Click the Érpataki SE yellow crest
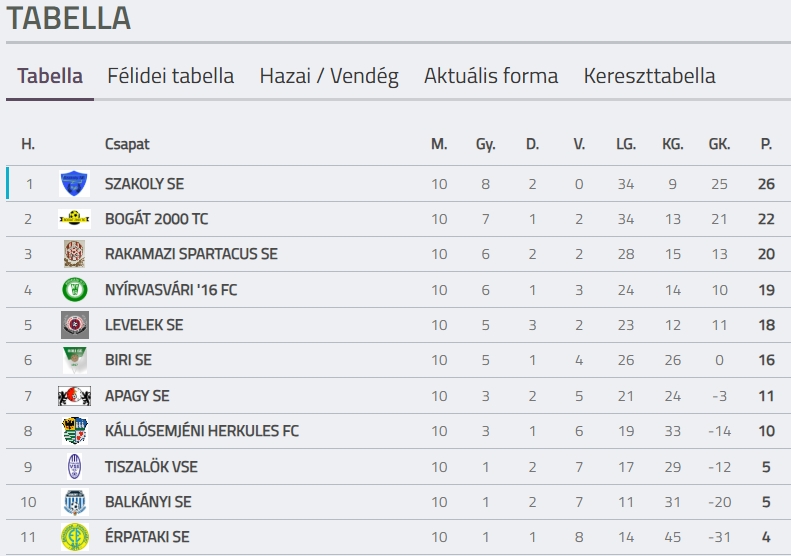The image size is (791, 556). (x=74, y=537)
